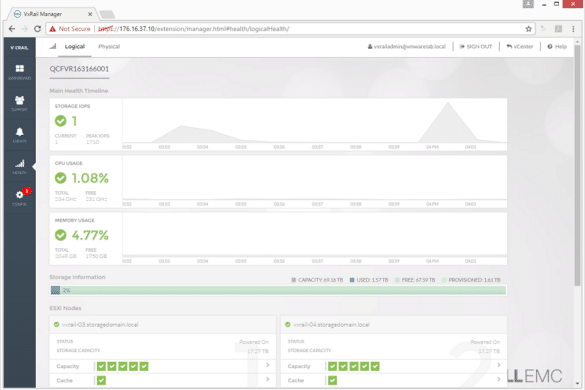Screen dimensions: 585x390
Task: Click the Storage IOPS green check icon
Action: pos(60,121)
